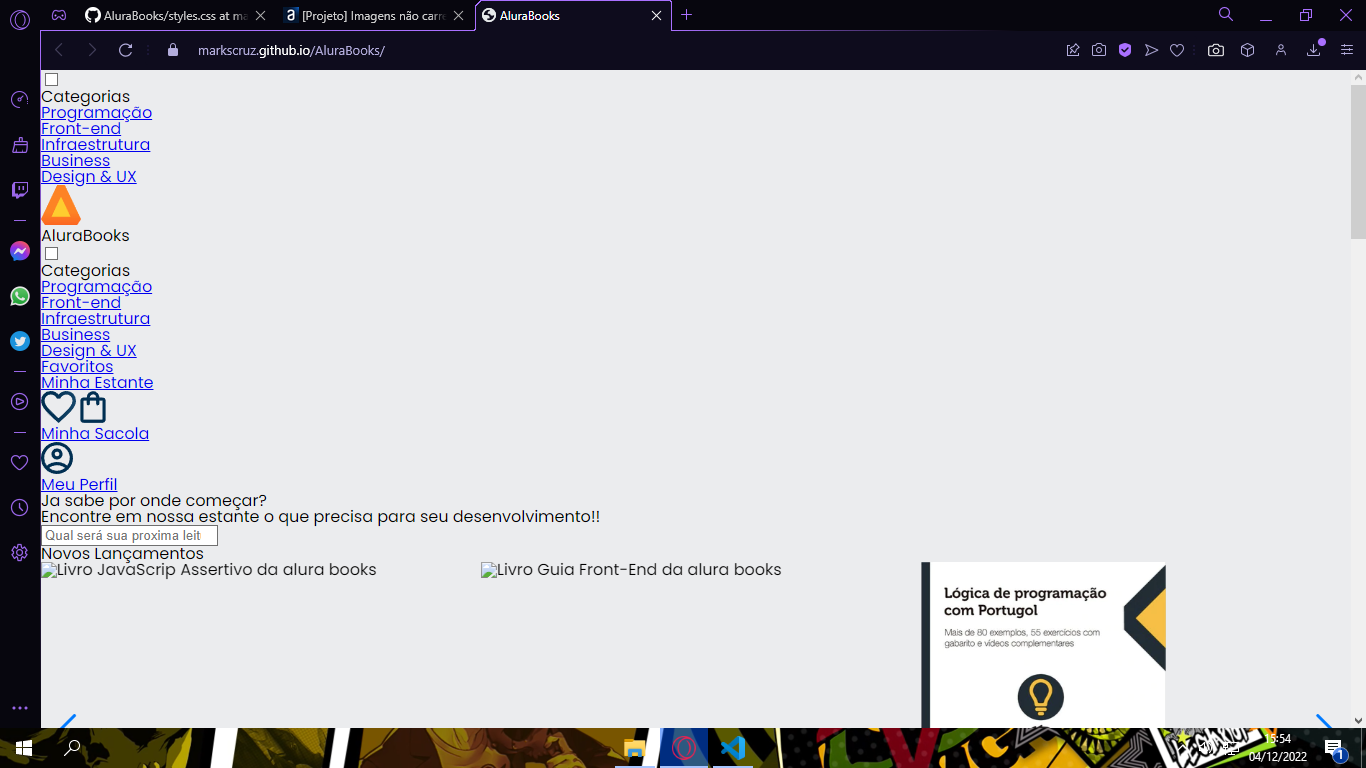Screen dimensions: 1366x768
Task: Open the GX Corner gamepad icon
Action: [60, 15]
